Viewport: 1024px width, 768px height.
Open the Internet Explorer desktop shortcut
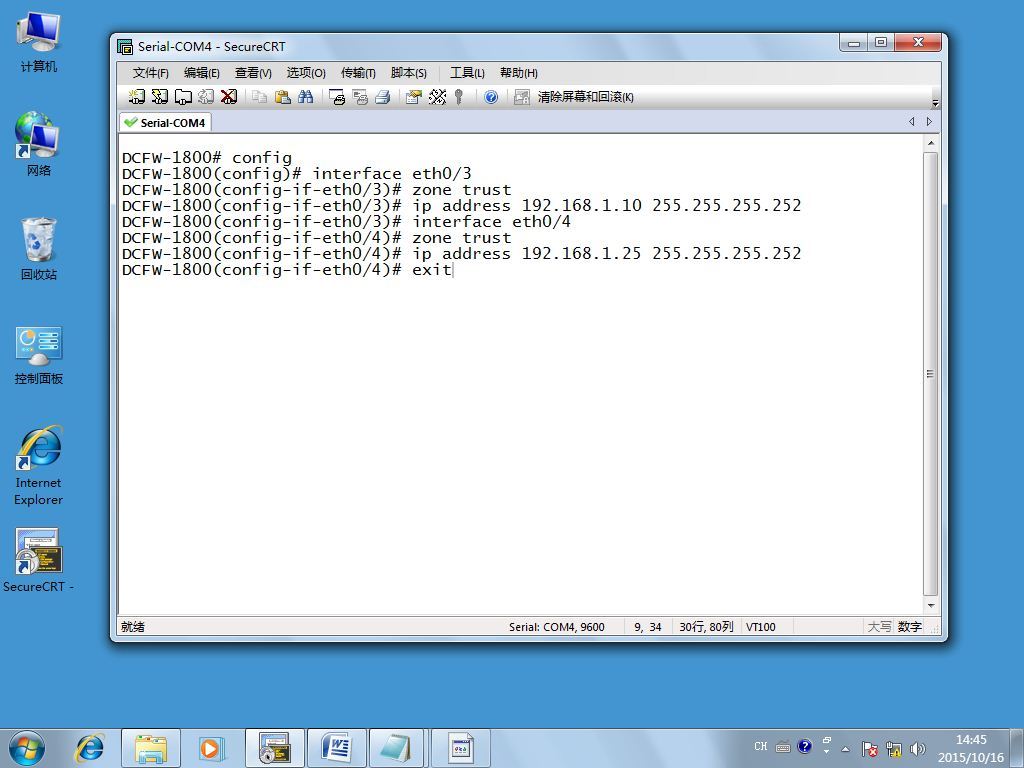coord(39,466)
